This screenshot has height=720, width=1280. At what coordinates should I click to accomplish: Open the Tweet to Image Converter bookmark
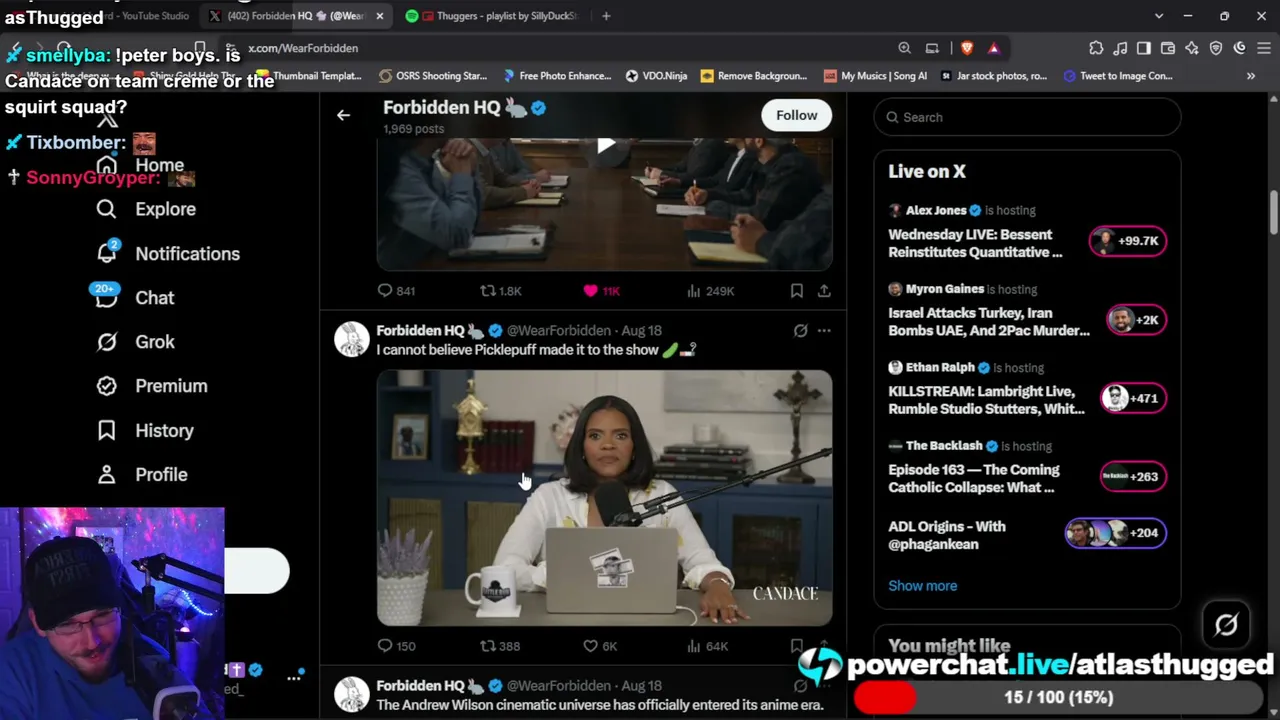pyautogui.click(x=1118, y=76)
